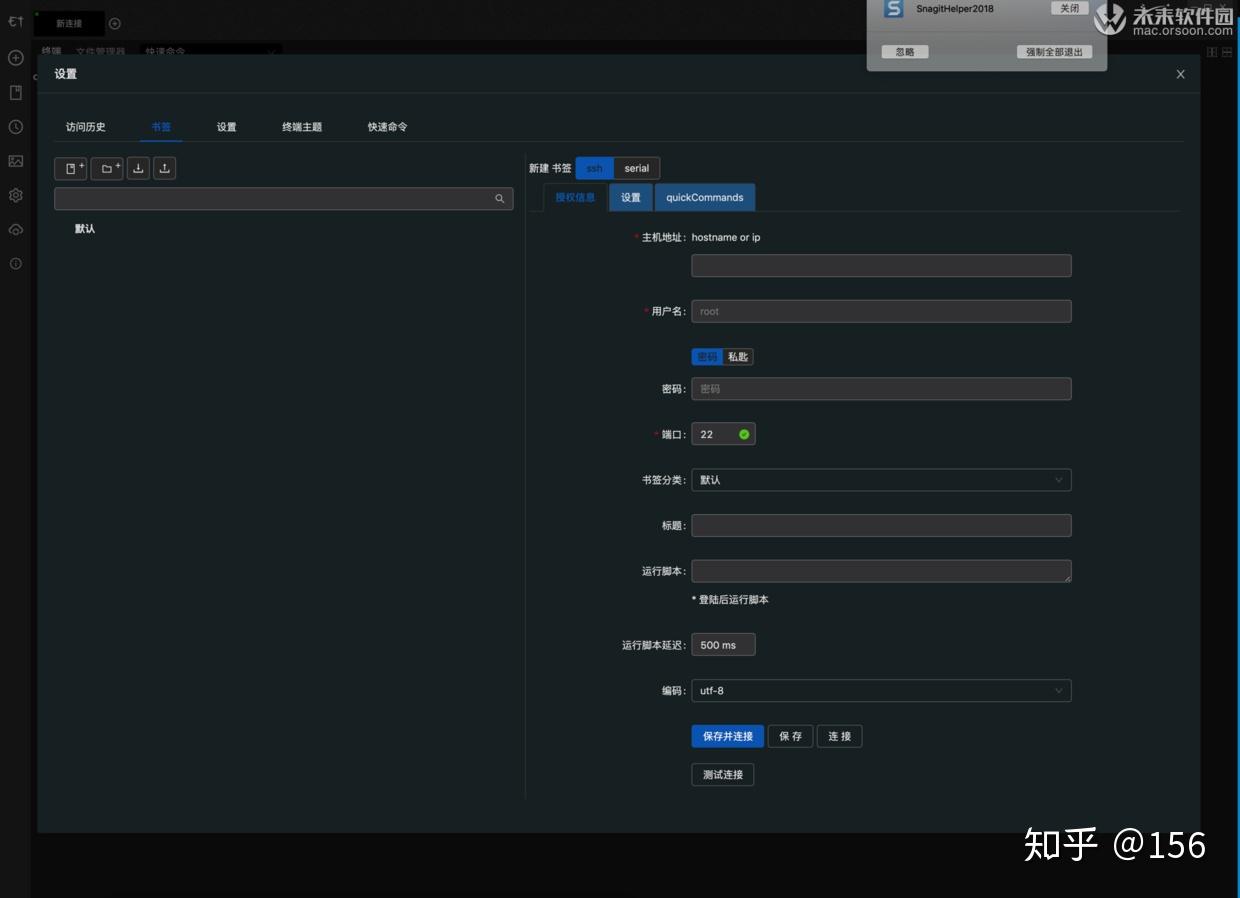Click the new connection plus icon in sidebar
1240x898 pixels.
16,58
